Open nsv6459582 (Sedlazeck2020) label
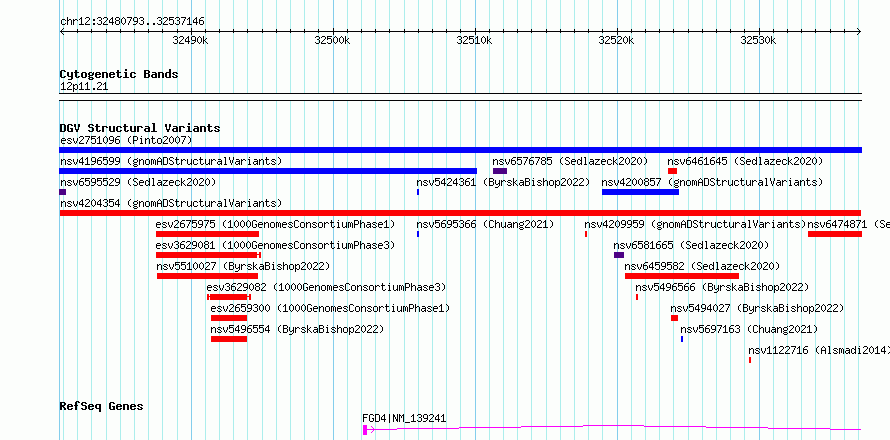 click(x=702, y=266)
